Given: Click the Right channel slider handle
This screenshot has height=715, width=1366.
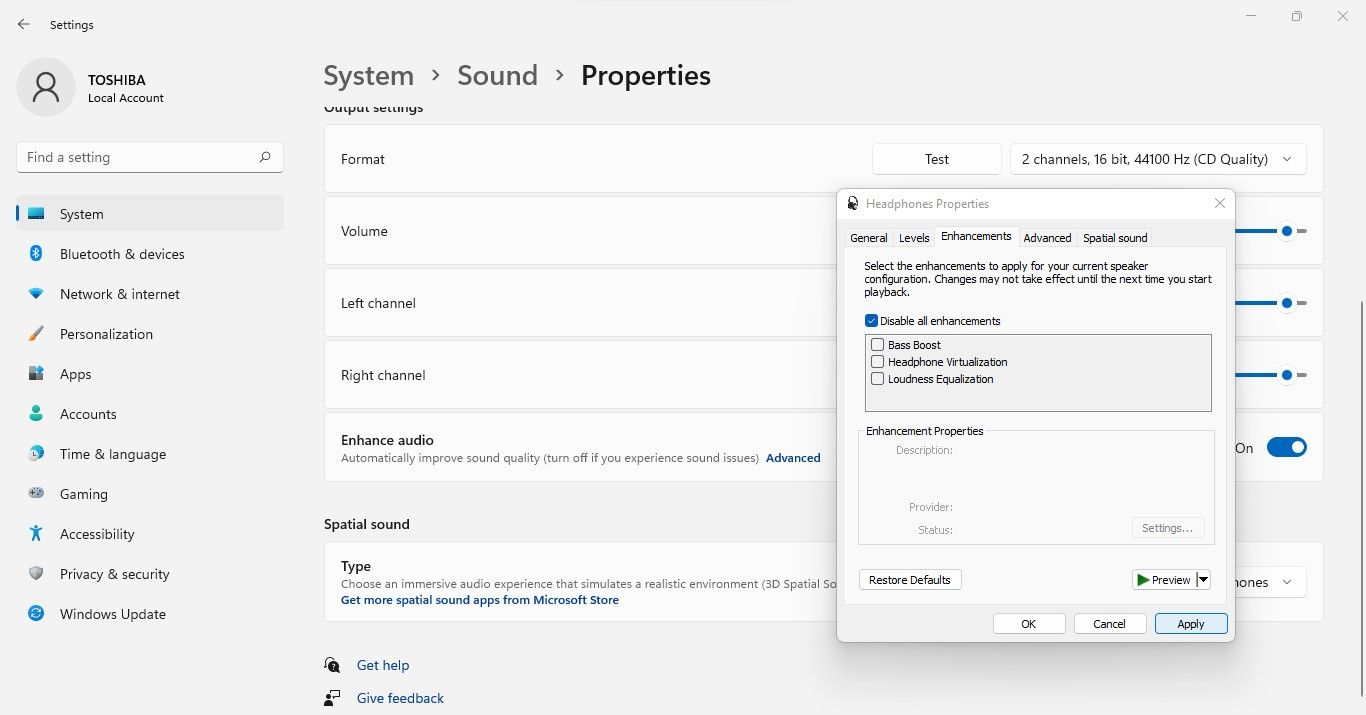Looking at the screenshot, I should (x=1287, y=375).
